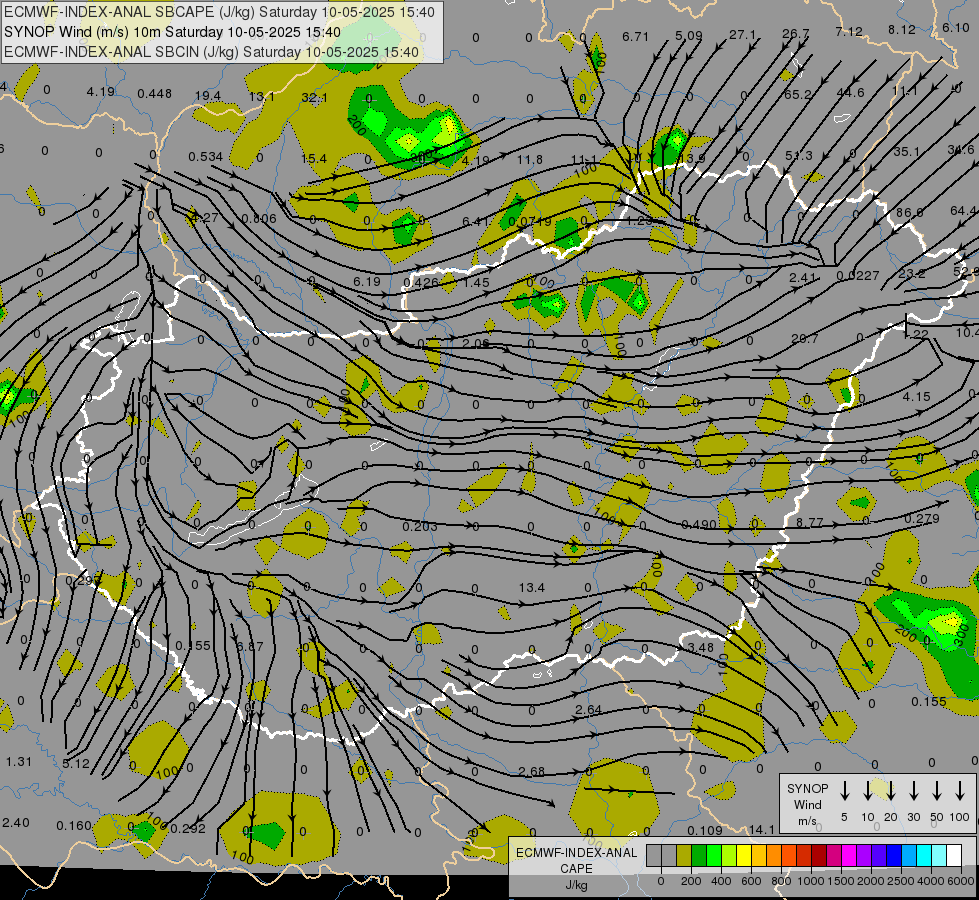Click the '0.203' value on the map
Screen dimensions: 979x900
(x=420, y=527)
